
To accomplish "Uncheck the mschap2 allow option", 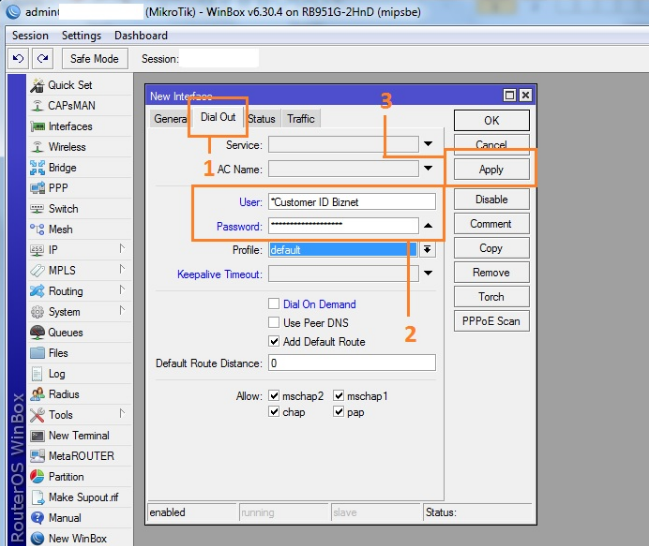I will pos(274,396).
